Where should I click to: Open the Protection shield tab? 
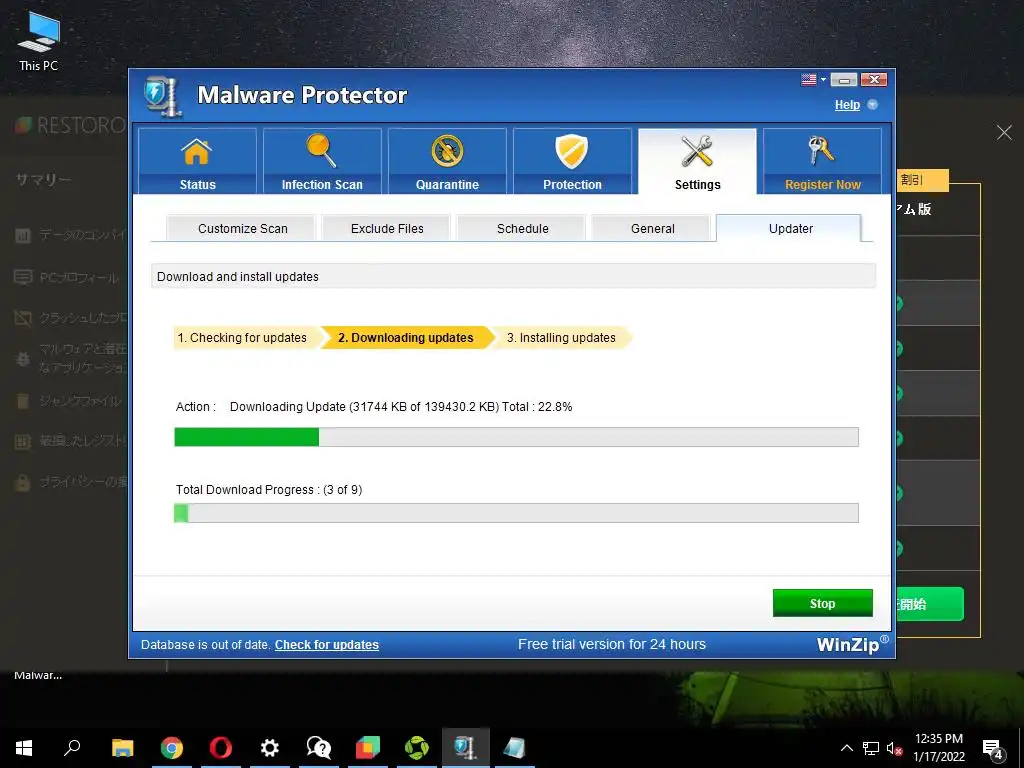[572, 161]
